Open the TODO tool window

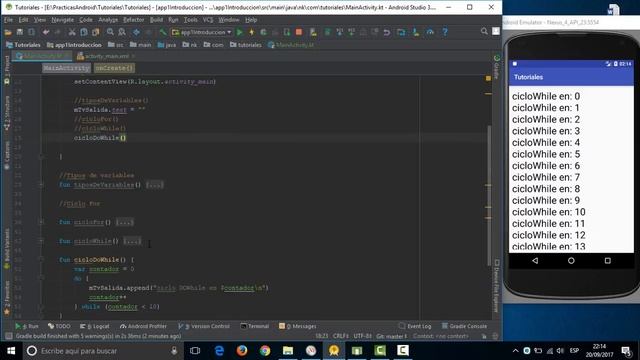tap(59, 326)
